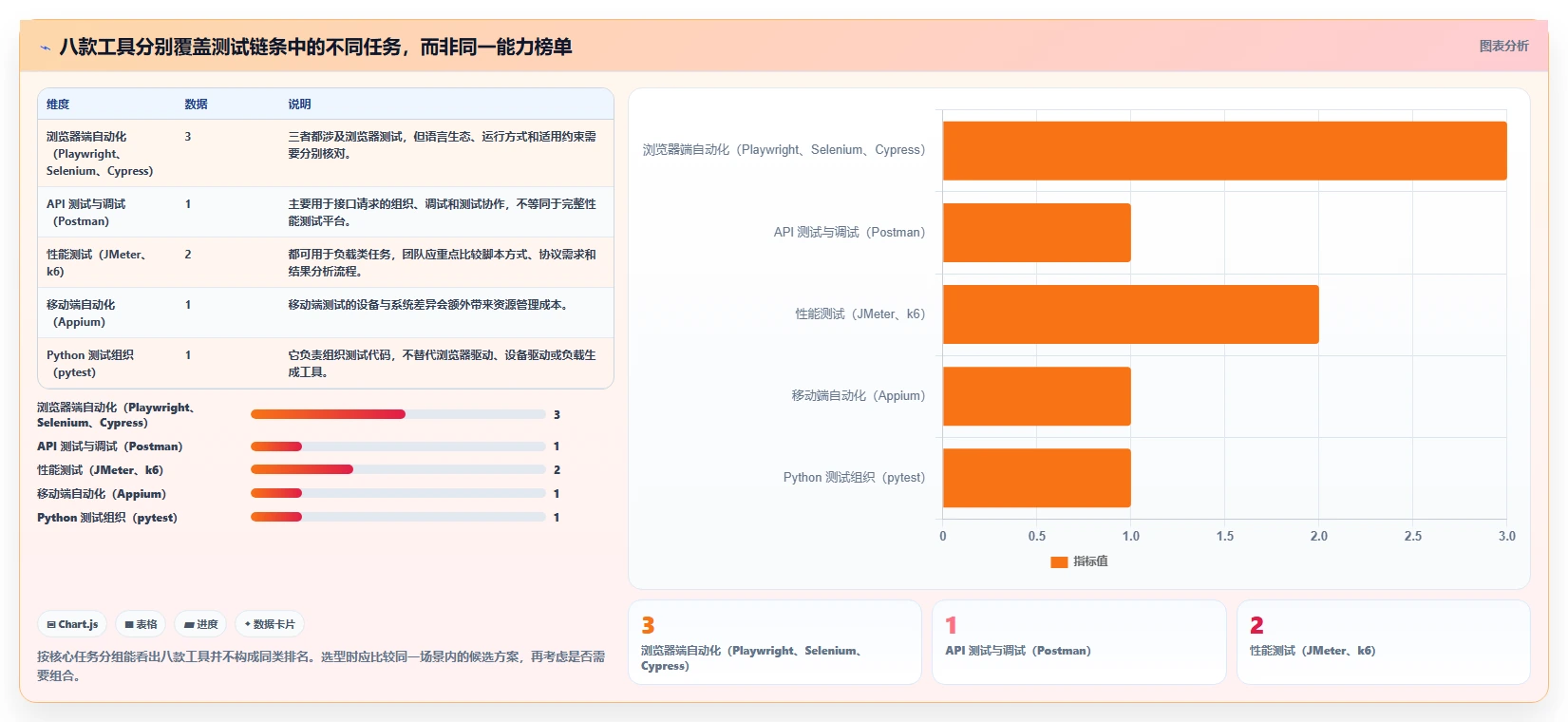The image size is (1568, 722).
Task: Click the chart axis label 性能测试 (JMeter、k6)
Action: click(860, 314)
